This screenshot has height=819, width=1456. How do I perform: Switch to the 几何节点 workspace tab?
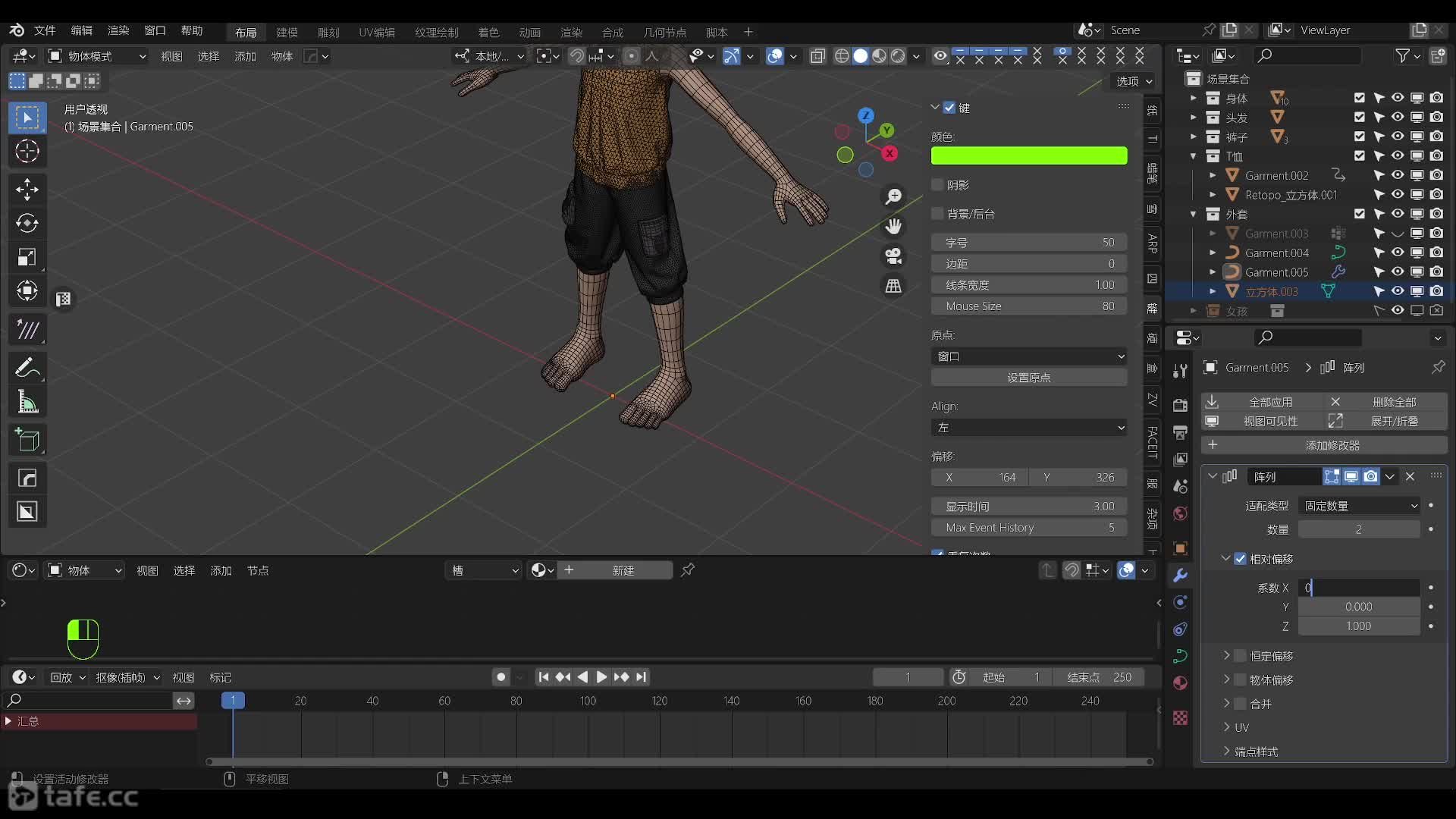click(664, 32)
